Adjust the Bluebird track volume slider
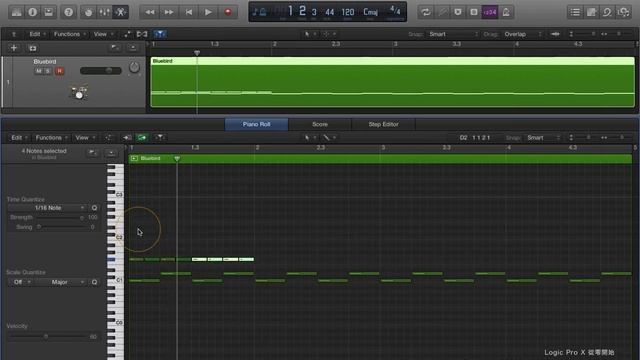 tap(101, 71)
